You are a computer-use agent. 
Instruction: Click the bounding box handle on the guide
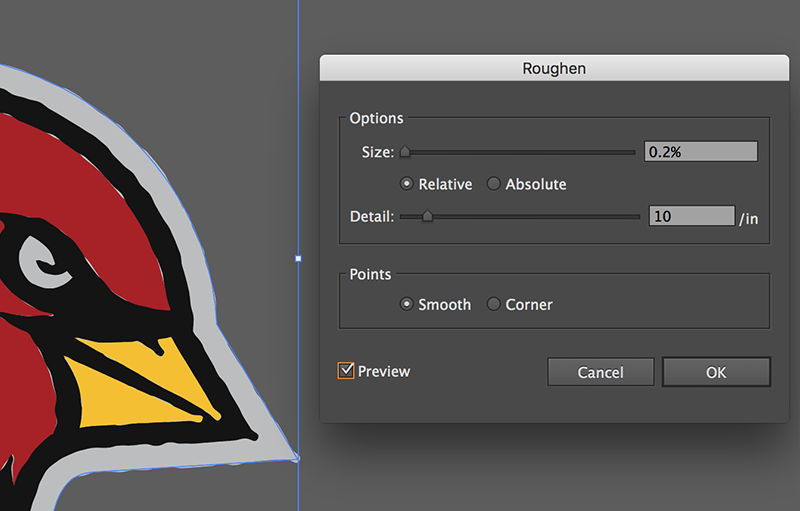point(298,259)
